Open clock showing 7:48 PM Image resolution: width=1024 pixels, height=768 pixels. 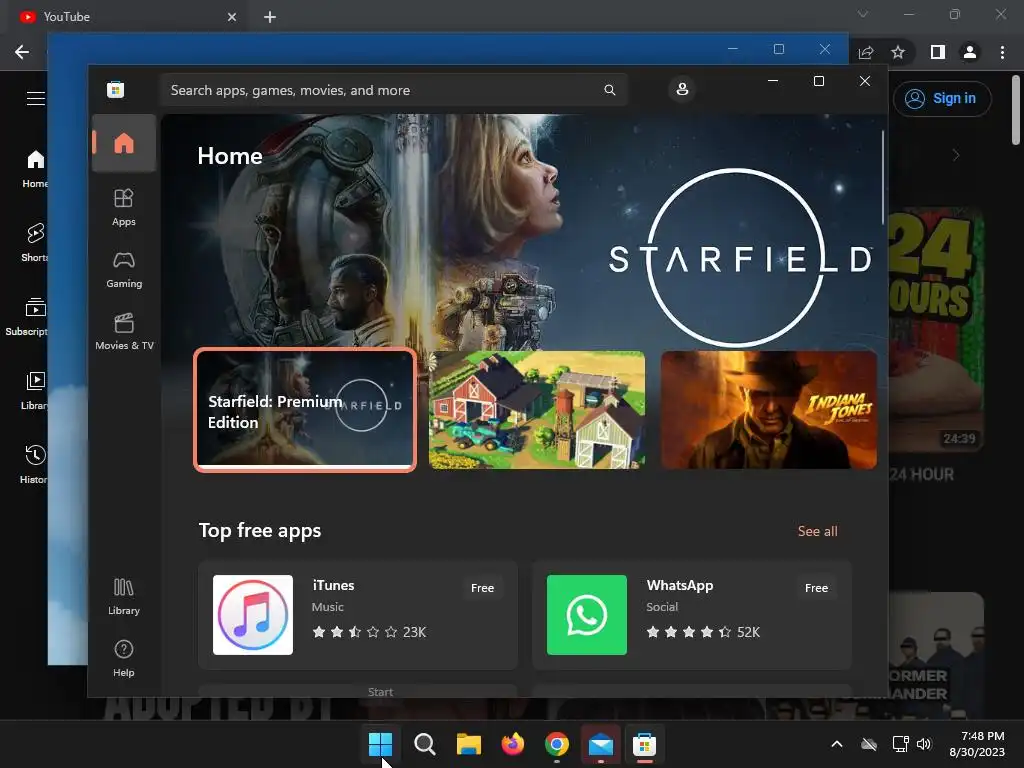pos(977,744)
